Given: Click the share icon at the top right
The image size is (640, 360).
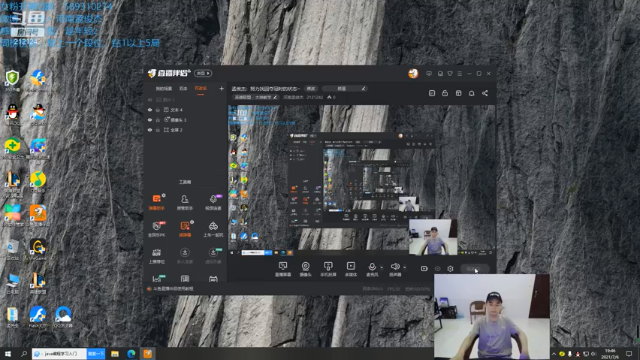Looking at the screenshot, I should click(485, 93).
